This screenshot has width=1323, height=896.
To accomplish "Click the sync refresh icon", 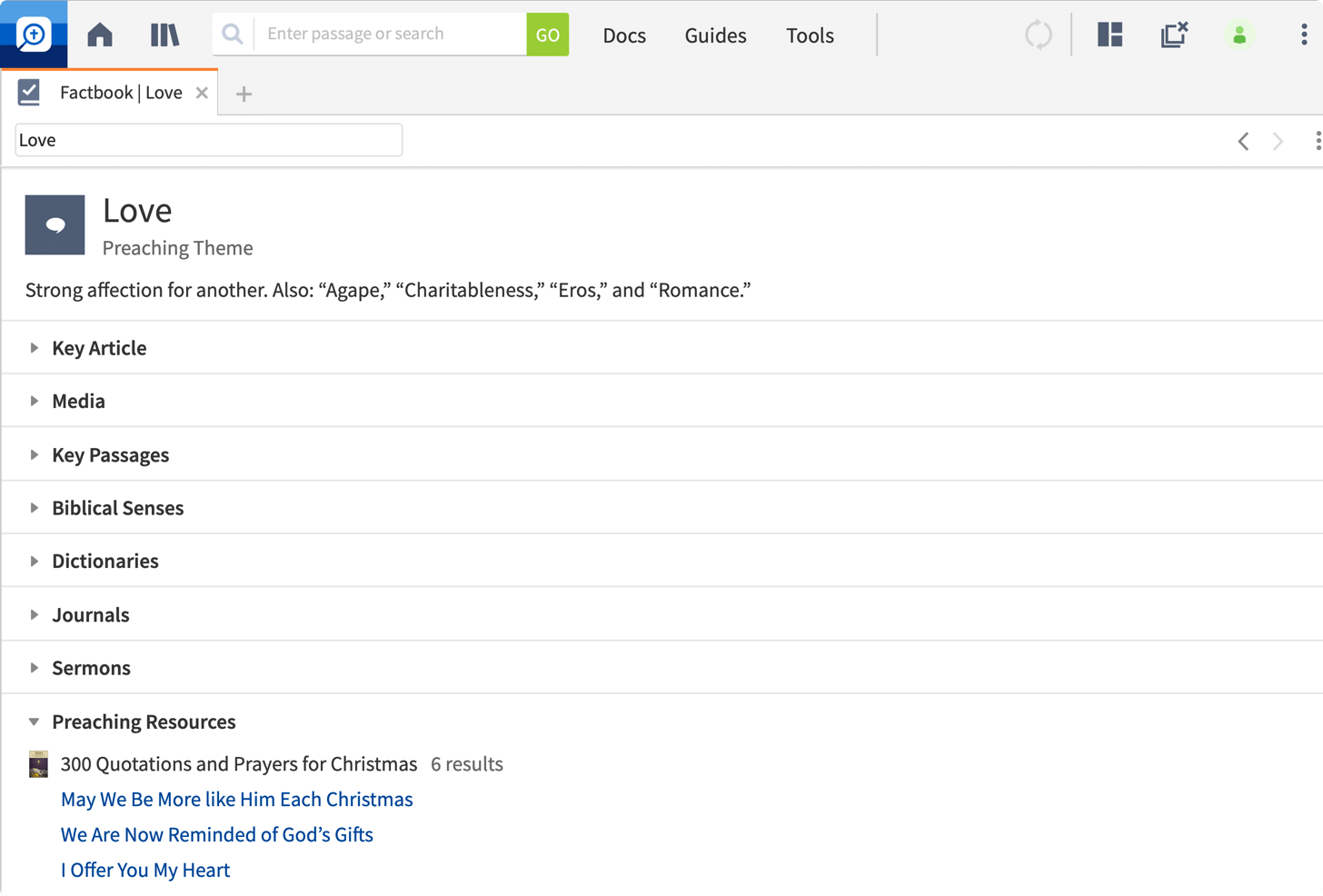I will pyautogui.click(x=1038, y=35).
